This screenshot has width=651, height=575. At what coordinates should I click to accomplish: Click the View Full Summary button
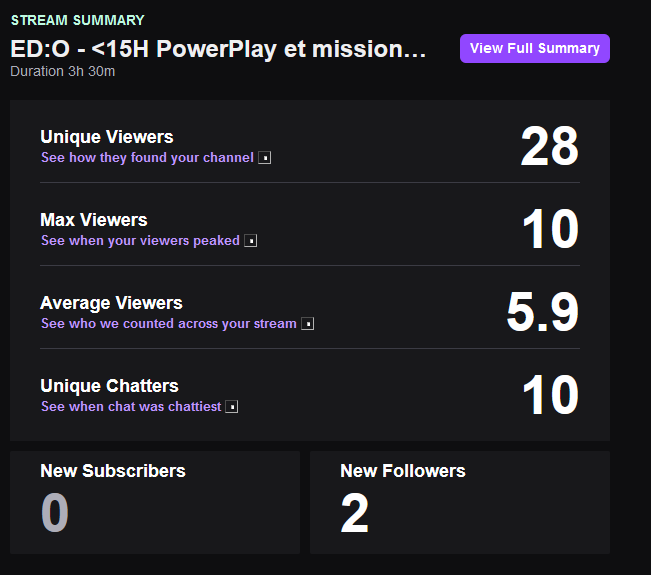click(535, 49)
